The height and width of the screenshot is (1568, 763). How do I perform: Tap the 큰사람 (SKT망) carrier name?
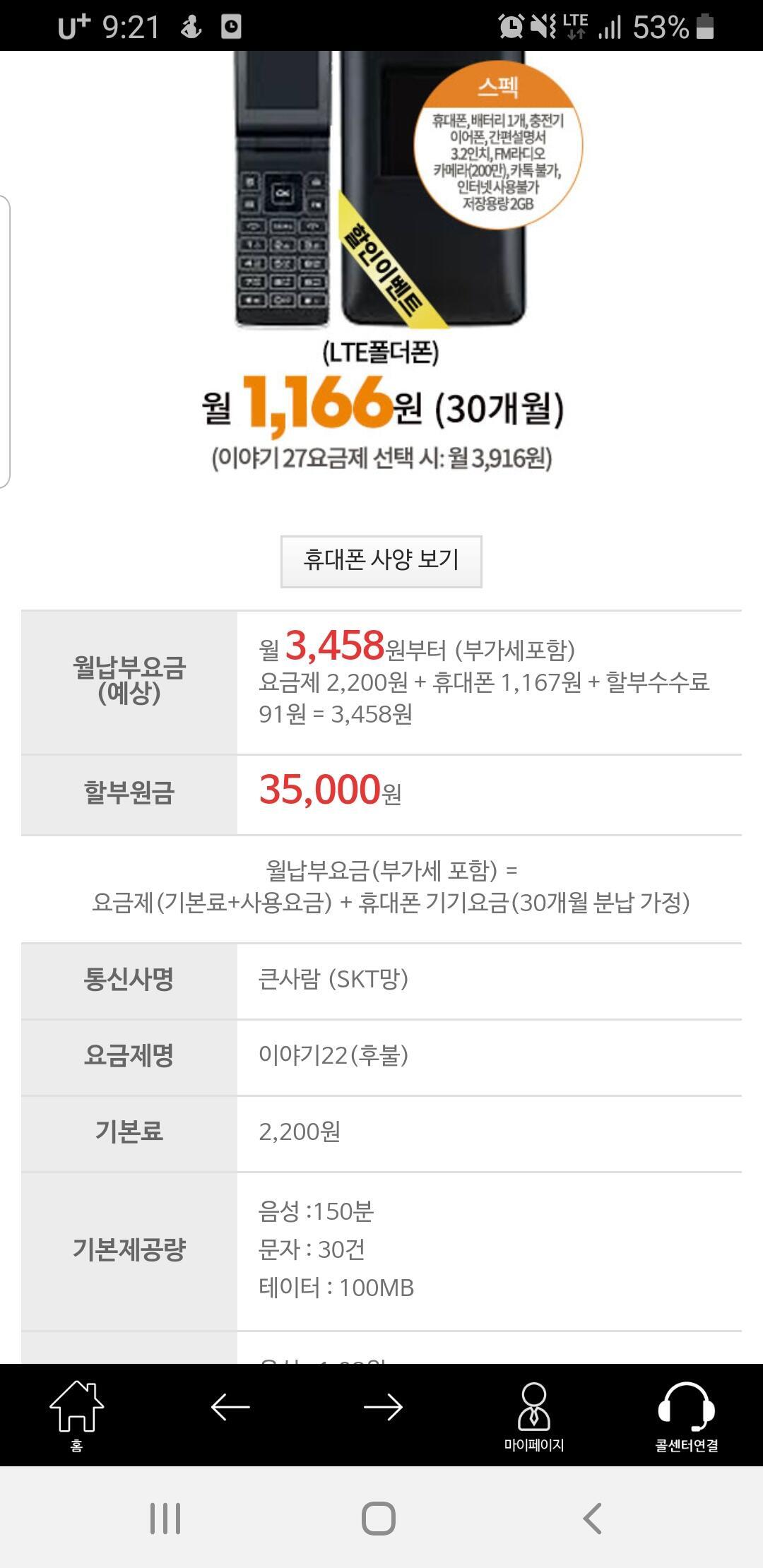coord(333,979)
